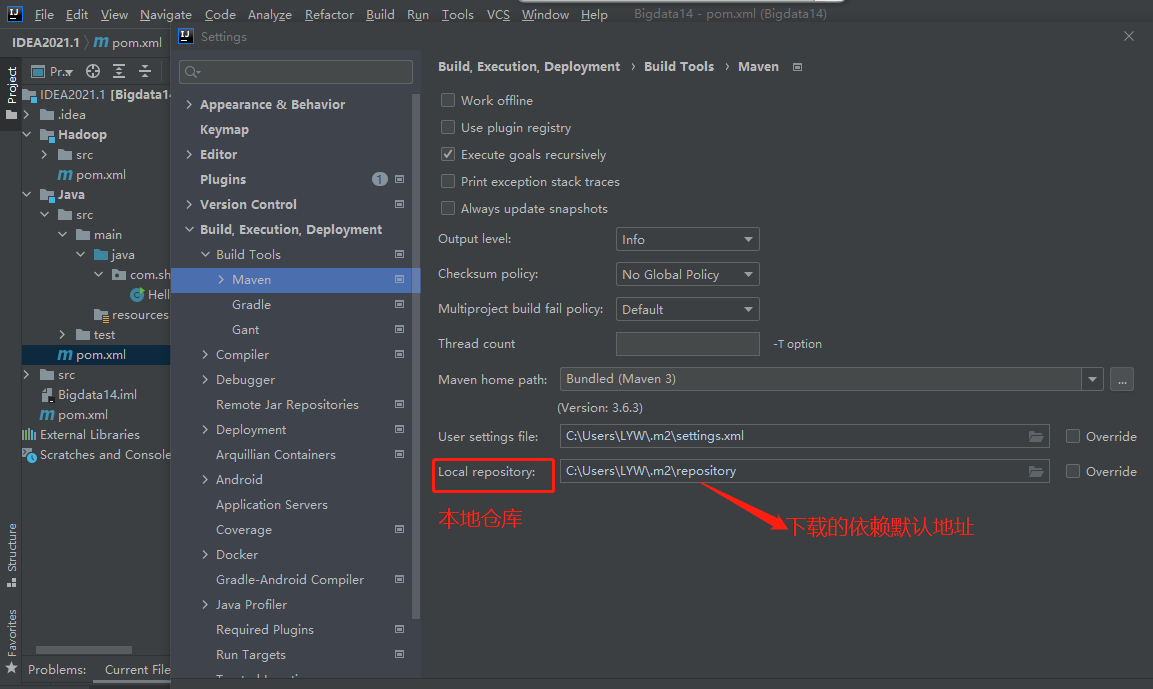This screenshot has height=689, width=1153.
Task: Enable Print exception stack traces checkbox
Action: tap(447, 182)
